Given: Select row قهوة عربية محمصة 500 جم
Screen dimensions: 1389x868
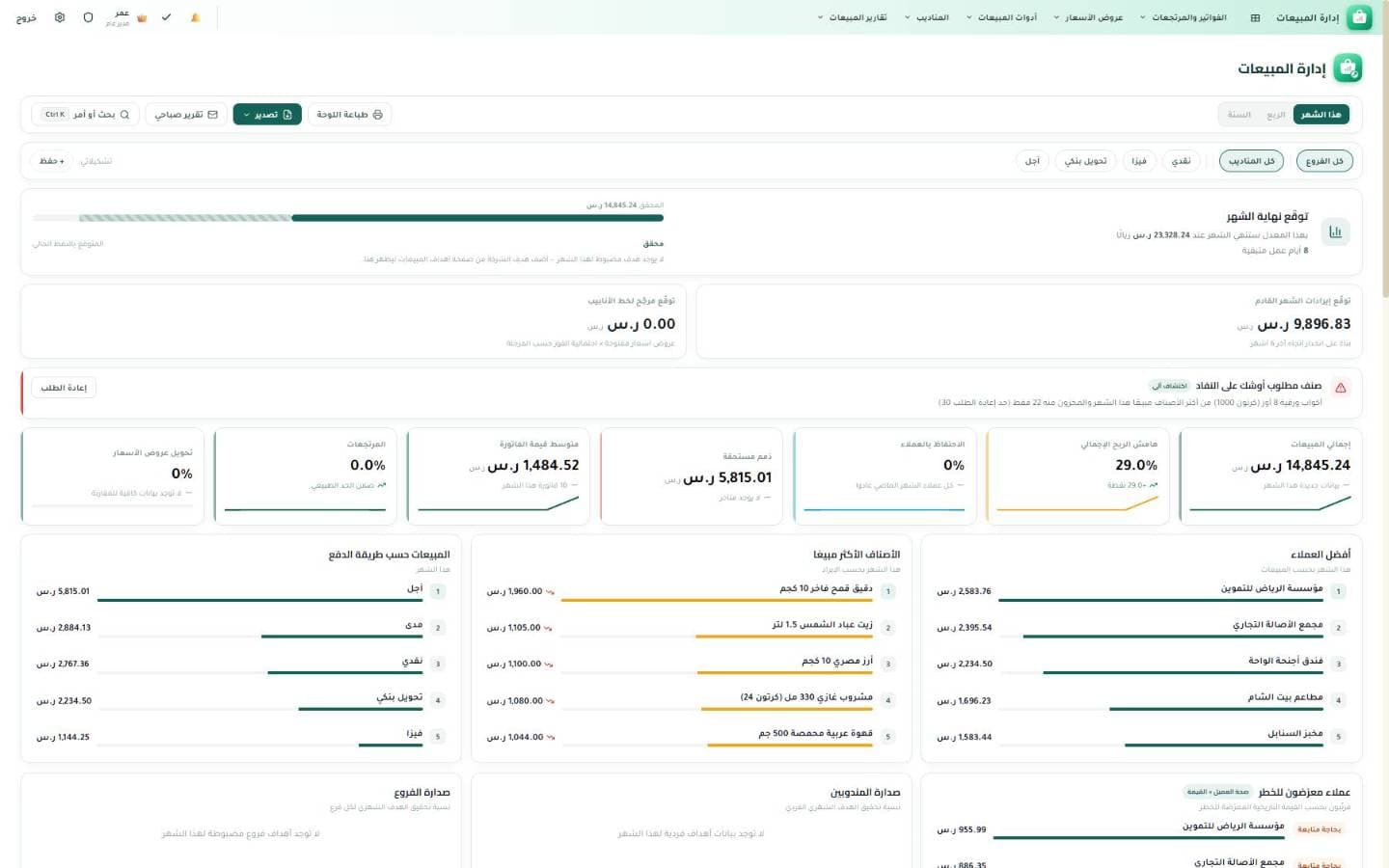Looking at the screenshot, I should click(x=691, y=737).
